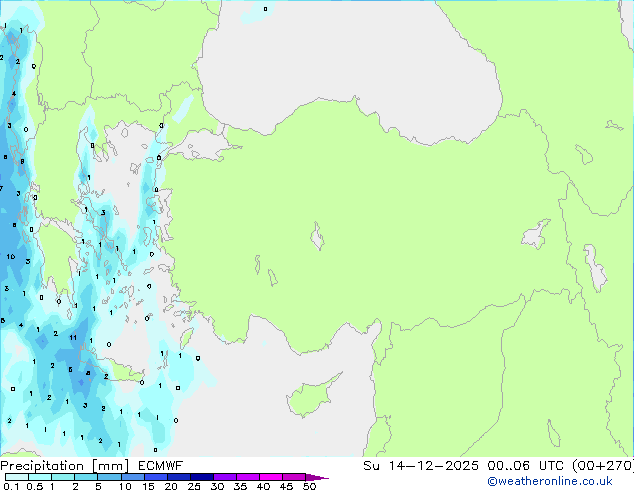634x490 pixels.
Task: Click the '30' legend scale label
Action: coord(217,486)
